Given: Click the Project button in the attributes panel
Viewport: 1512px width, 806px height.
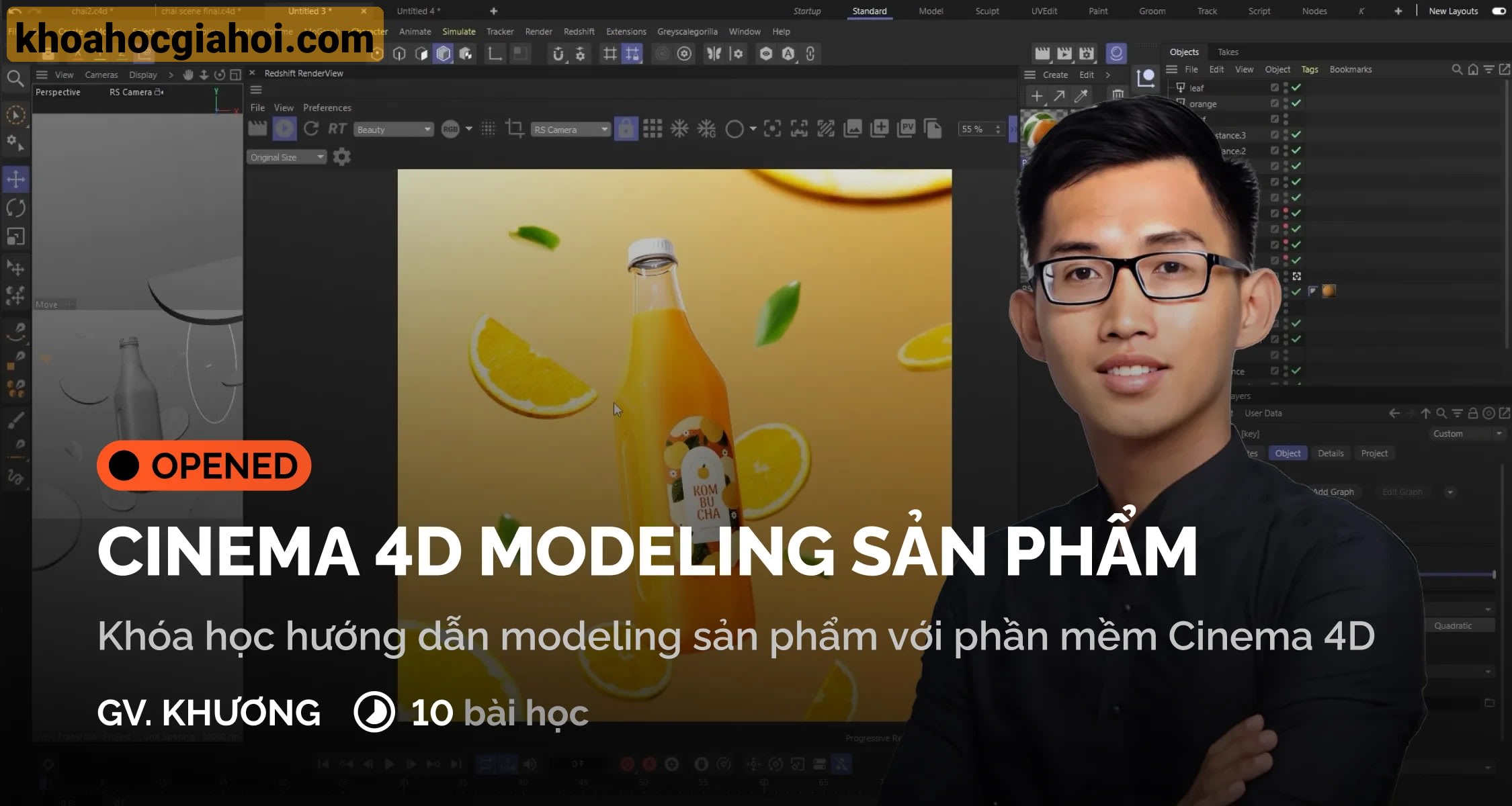Looking at the screenshot, I should 1374,453.
